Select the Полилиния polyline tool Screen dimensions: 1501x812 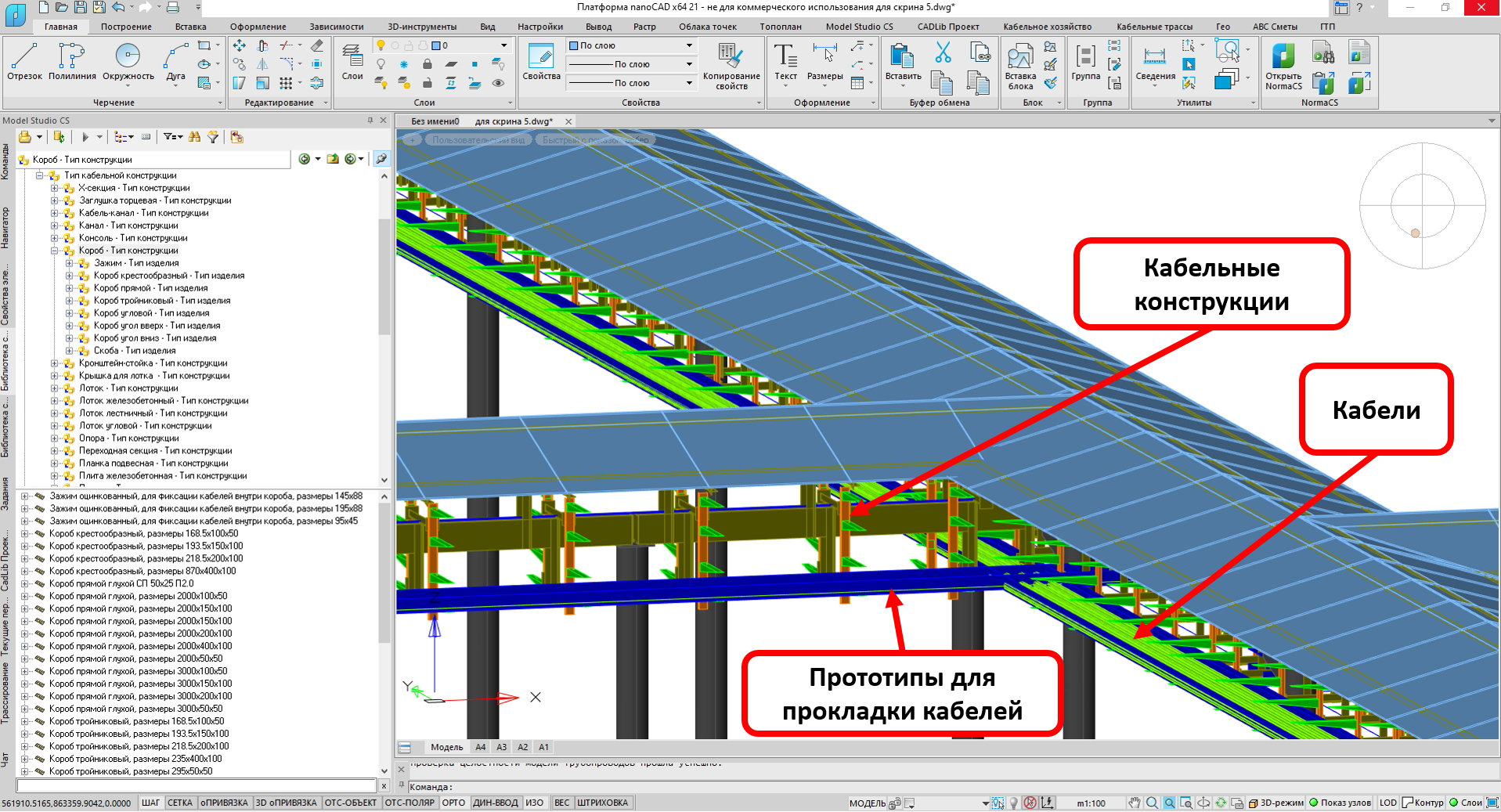[72, 62]
